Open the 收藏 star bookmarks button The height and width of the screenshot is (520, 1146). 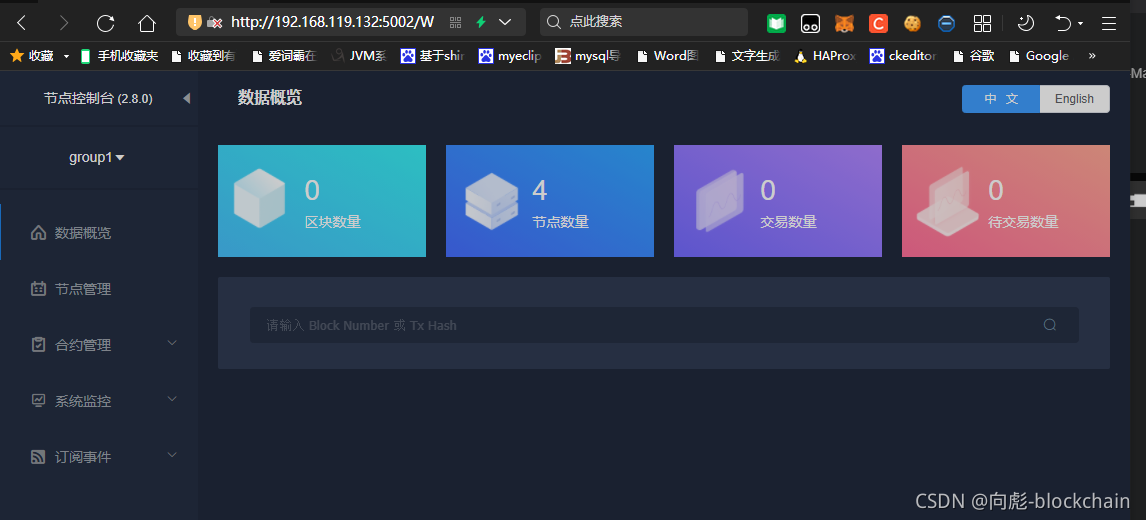(32, 56)
